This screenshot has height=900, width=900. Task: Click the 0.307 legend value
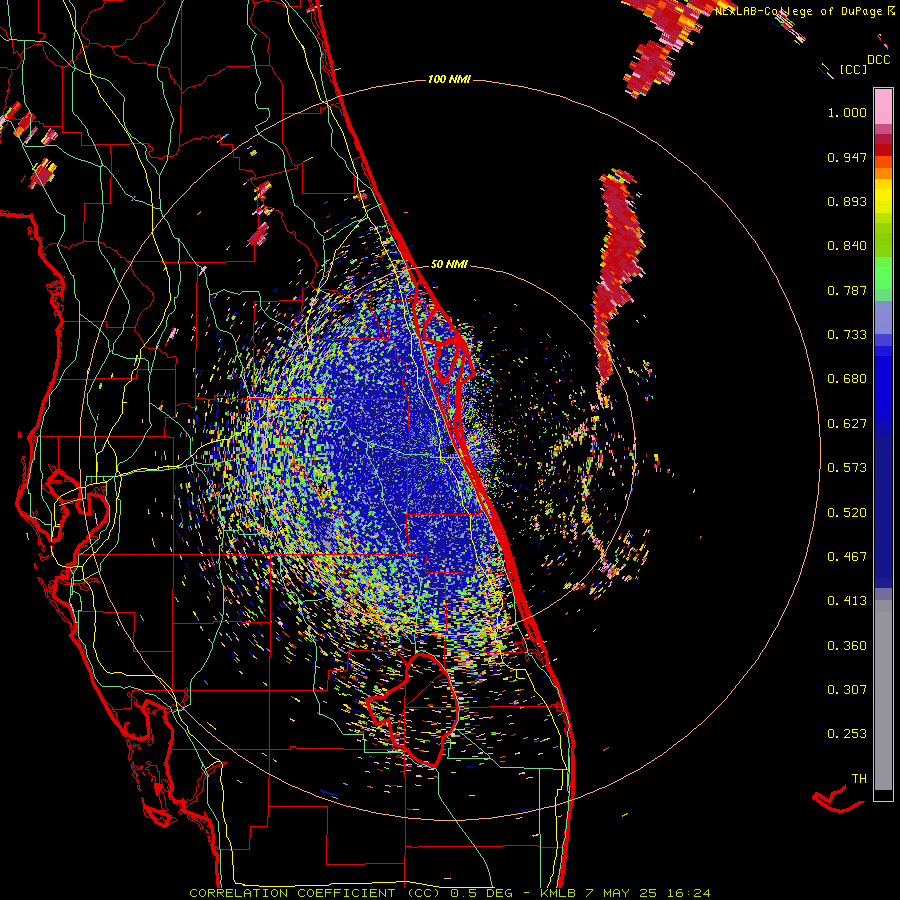coord(847,690)
